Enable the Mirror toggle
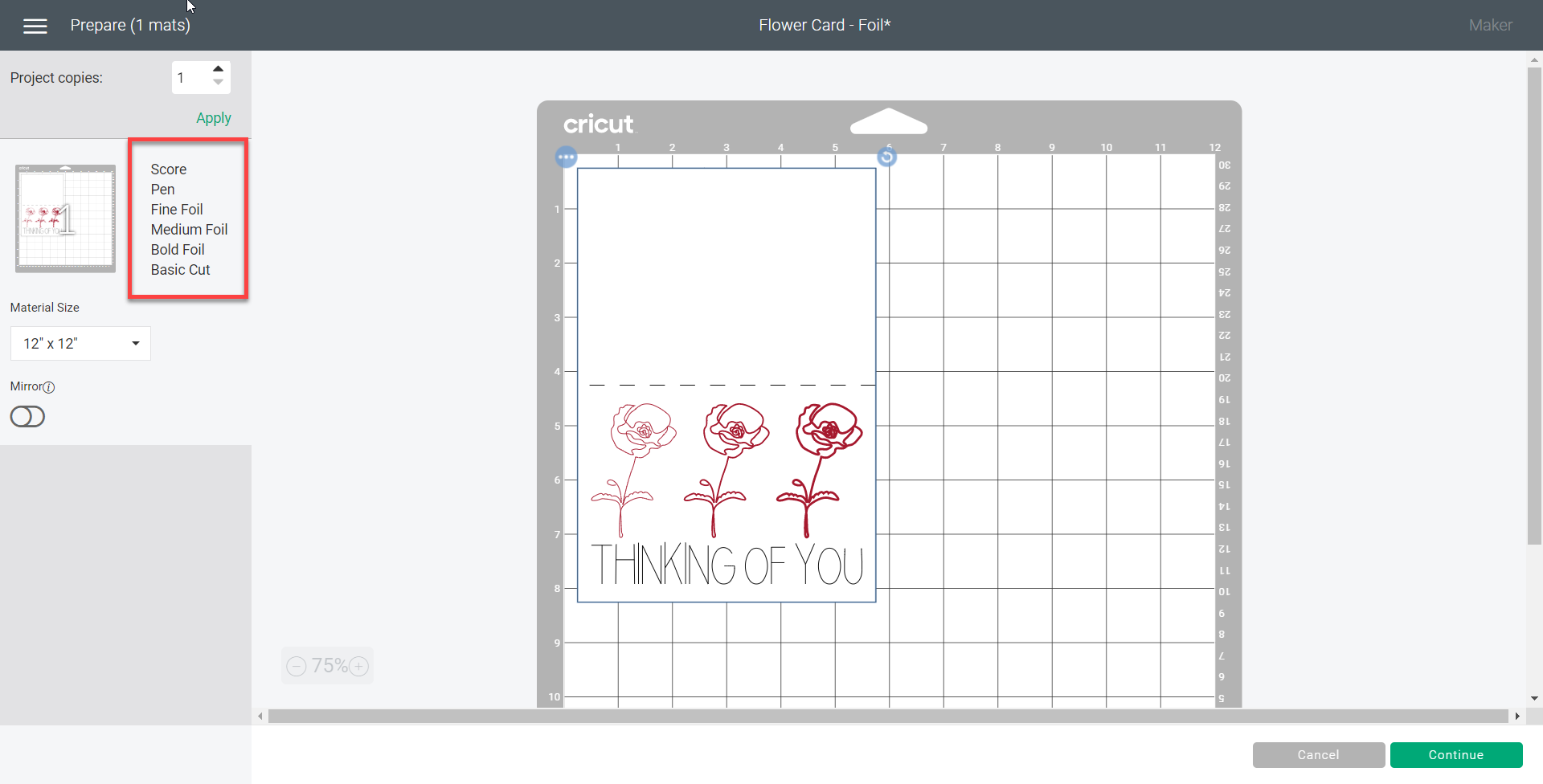1543x784 pixels. [27, 416]
